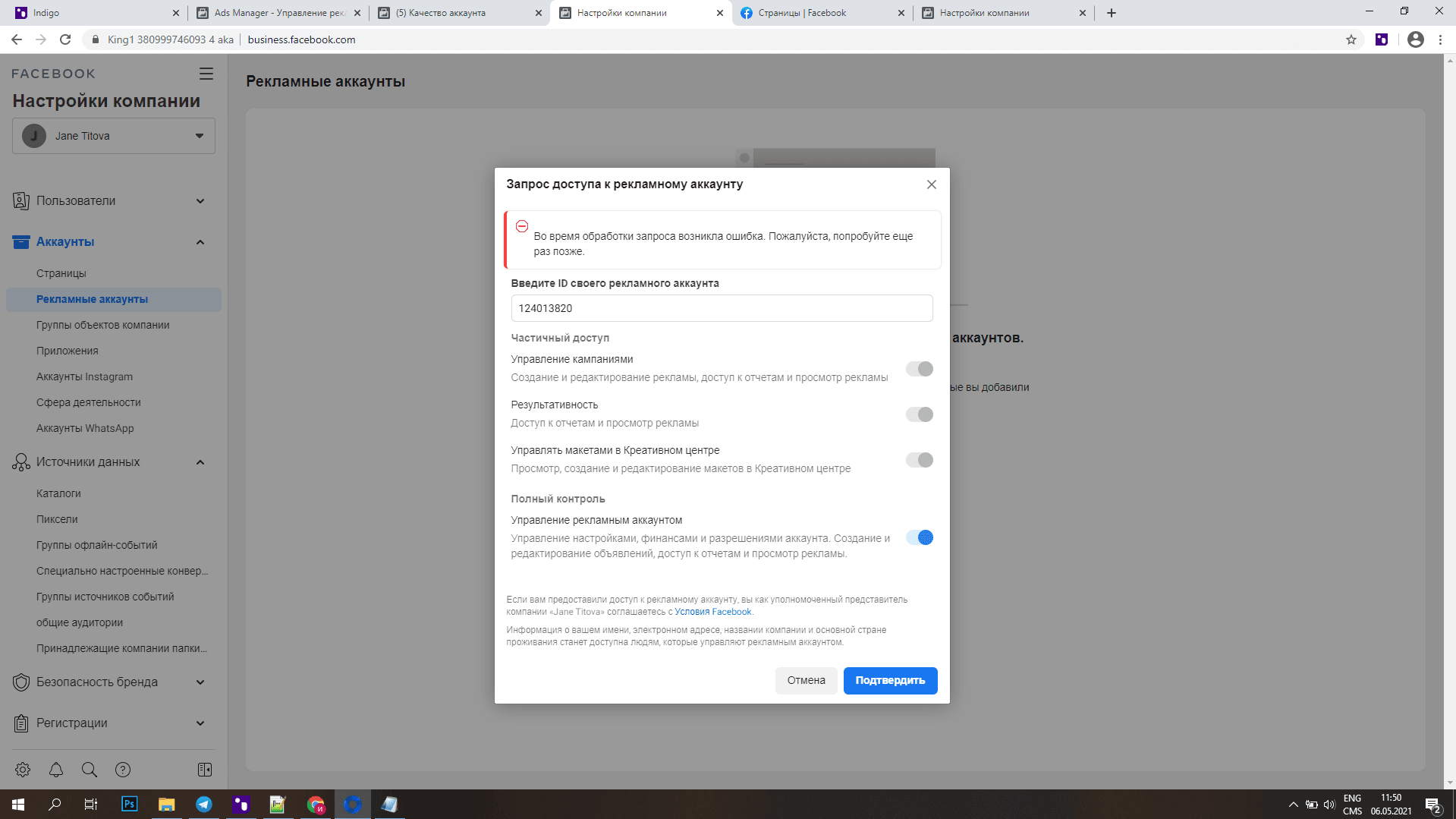Click the error alert icon in dialog

(522, 226)
